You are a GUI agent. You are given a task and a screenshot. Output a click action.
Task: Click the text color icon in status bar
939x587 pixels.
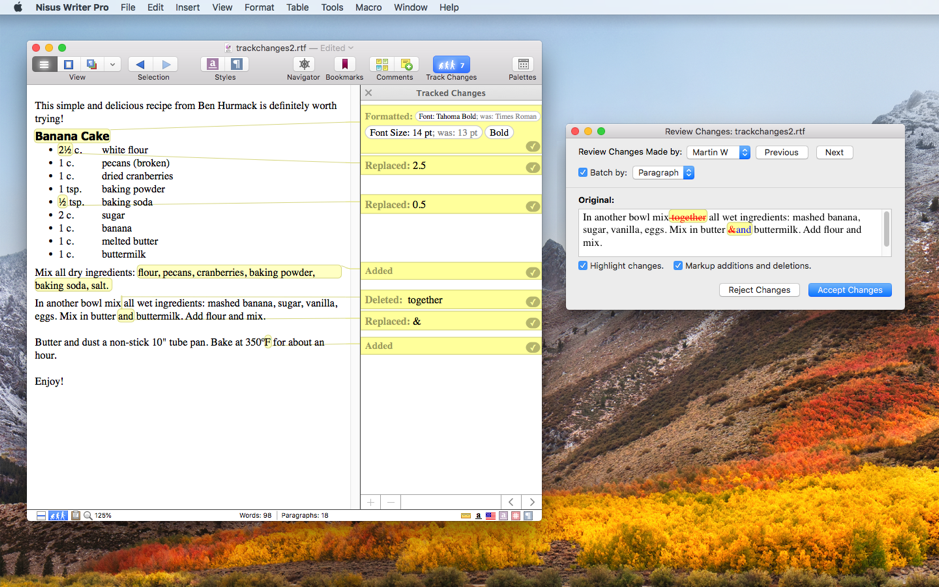coord(478,515)
